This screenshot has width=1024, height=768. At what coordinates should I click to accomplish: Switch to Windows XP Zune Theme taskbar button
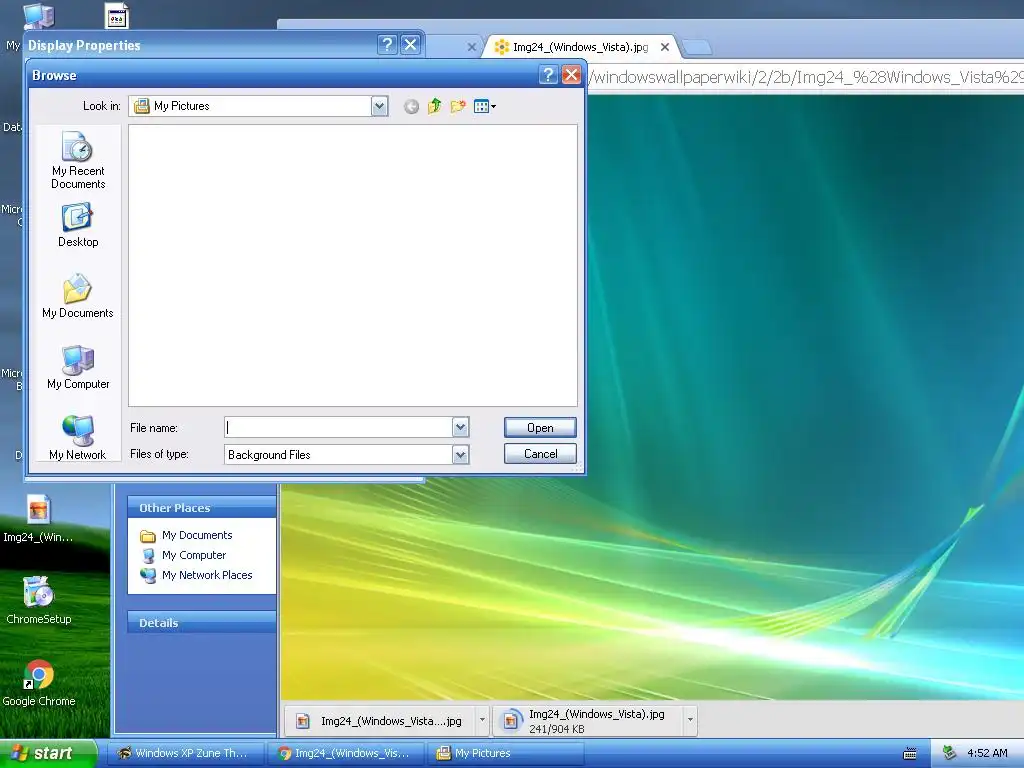[x=184, y=754]
